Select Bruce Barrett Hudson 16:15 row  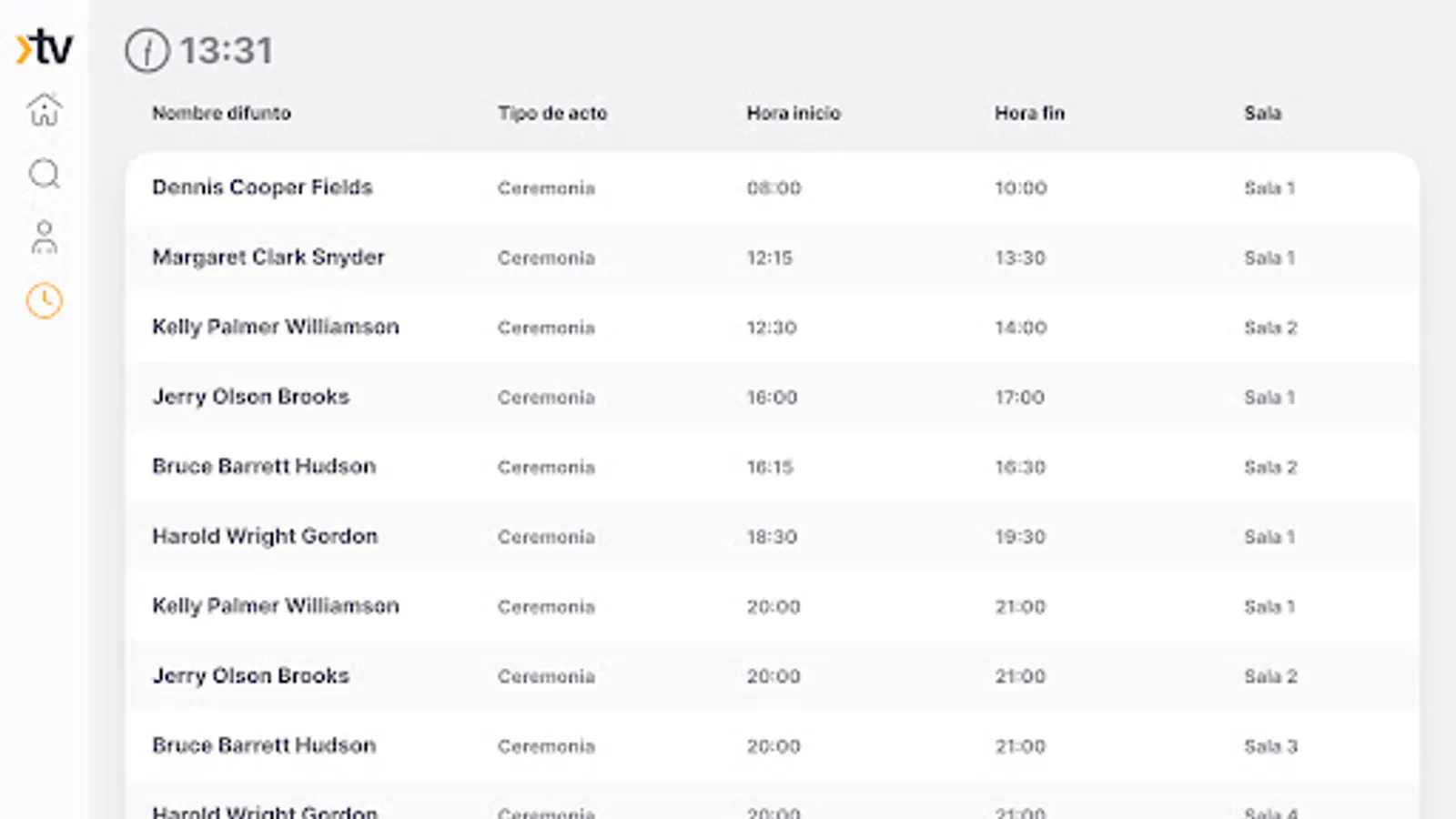[263, 467]
